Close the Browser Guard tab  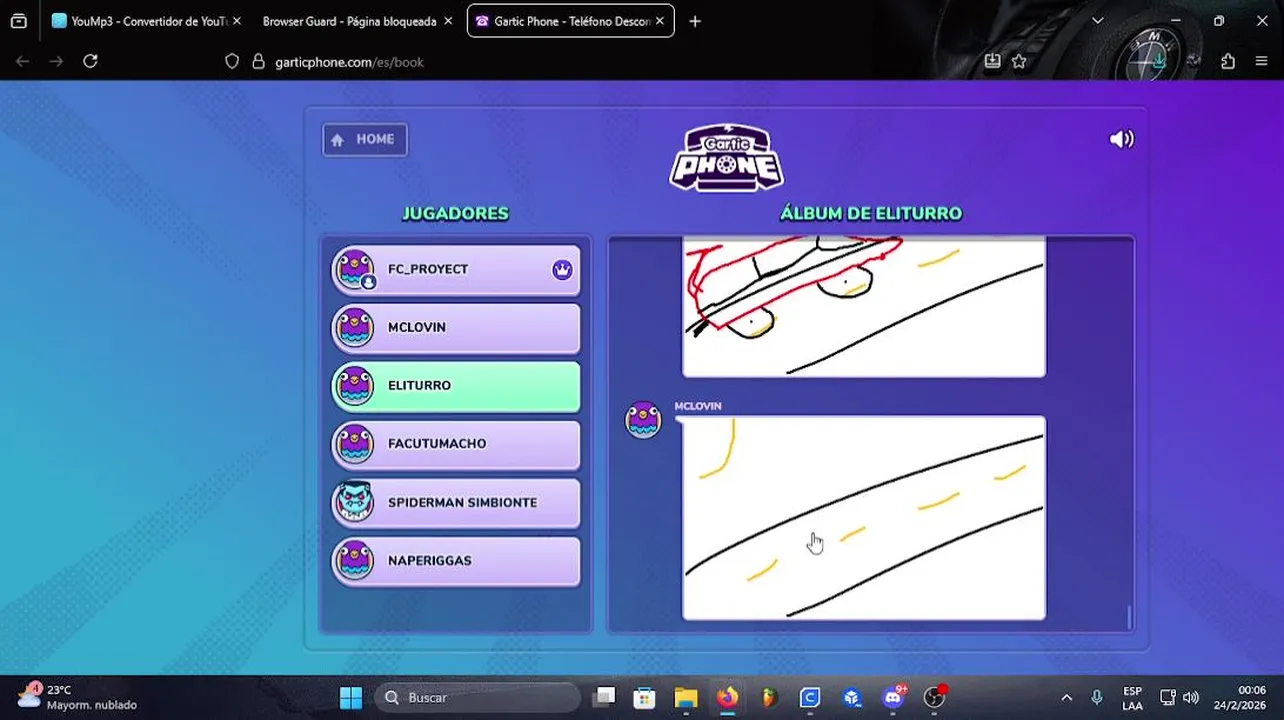tap(447, 21)
